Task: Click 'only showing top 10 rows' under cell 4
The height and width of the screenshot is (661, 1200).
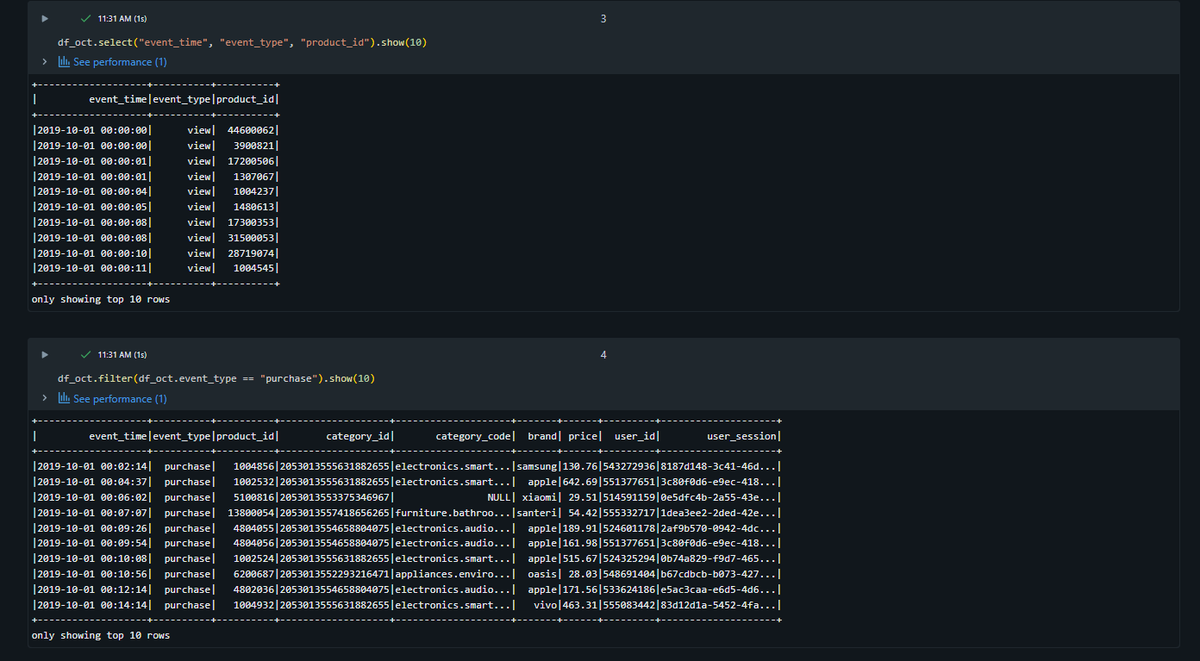Action: [101, 635]
